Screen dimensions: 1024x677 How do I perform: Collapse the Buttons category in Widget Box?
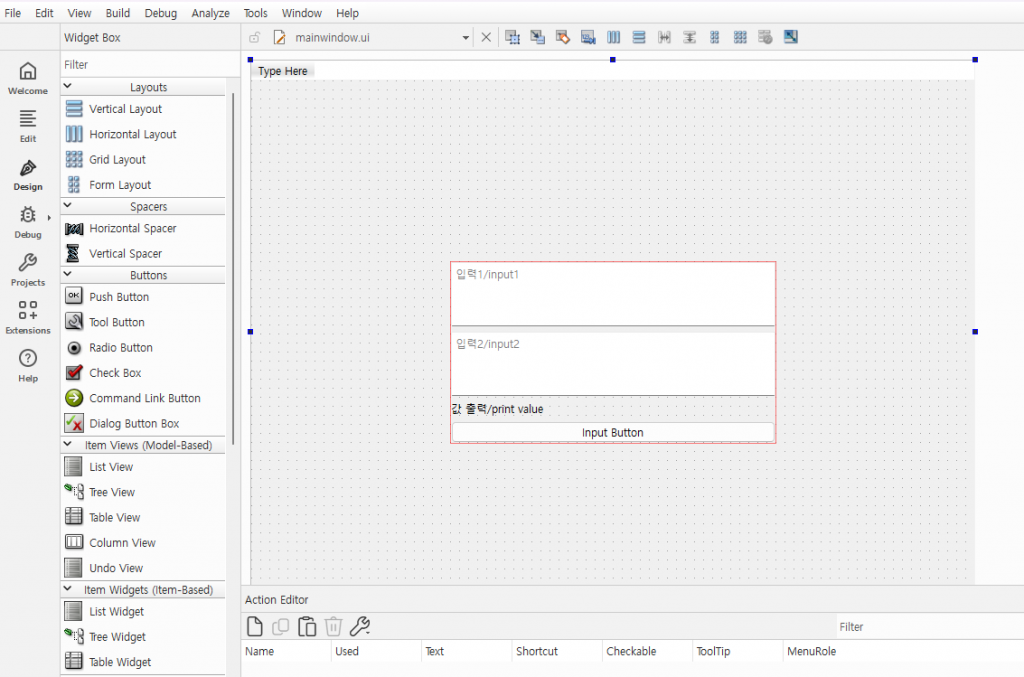(69, 275)
